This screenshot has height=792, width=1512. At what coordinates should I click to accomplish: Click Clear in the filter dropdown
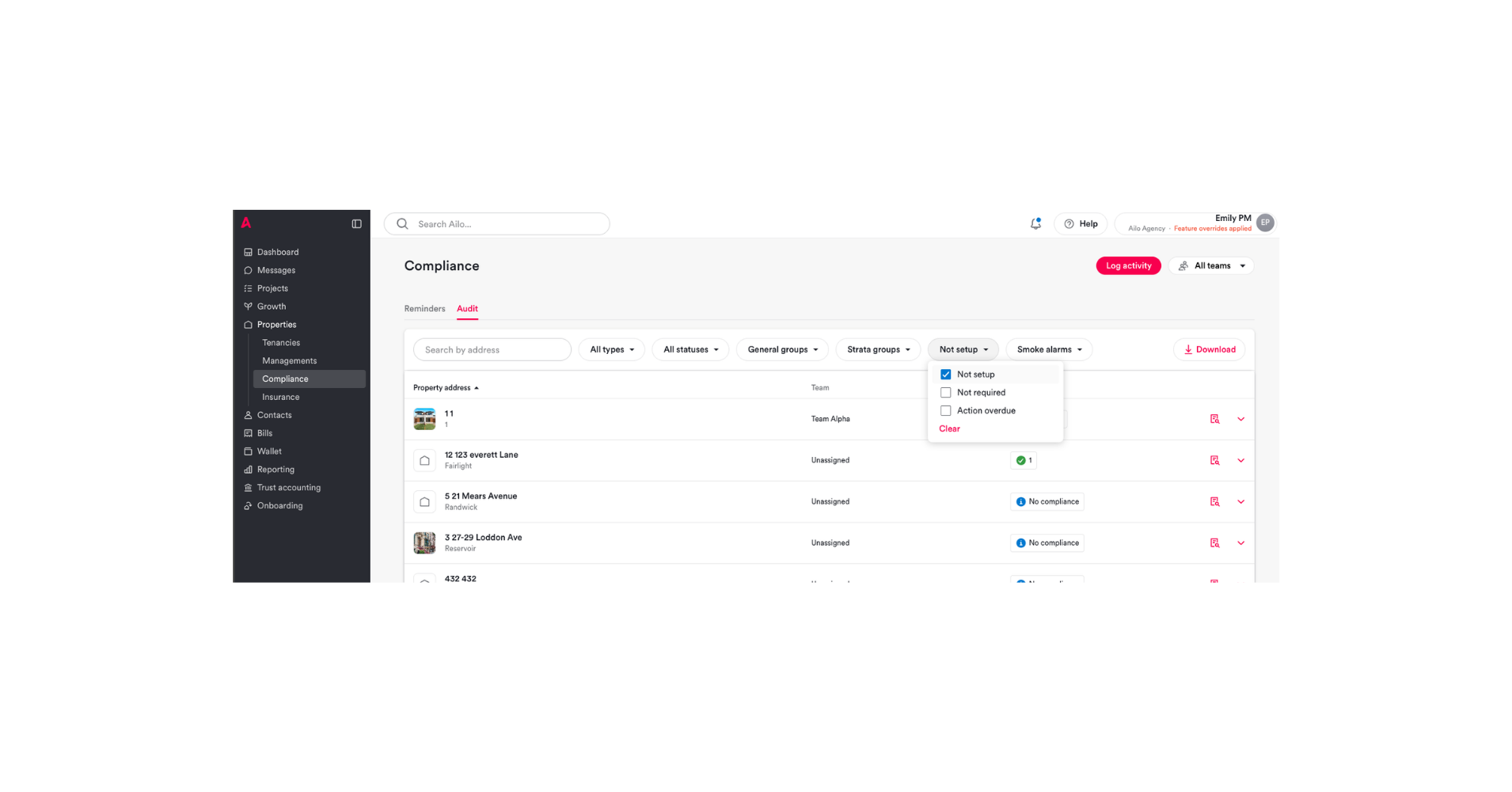pyautogui.click(x=949, y=429)
